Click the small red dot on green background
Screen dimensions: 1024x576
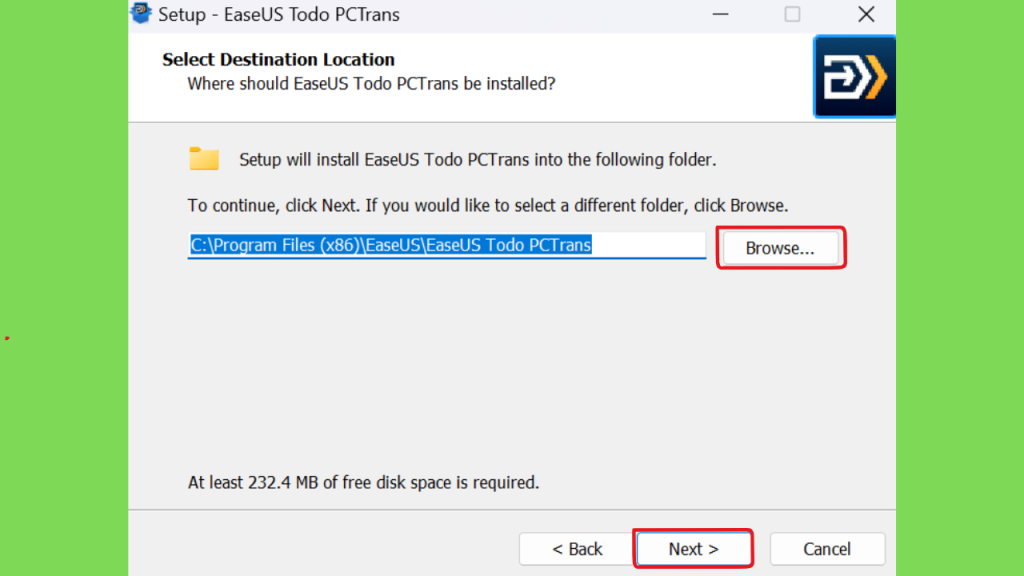[7, 338]
